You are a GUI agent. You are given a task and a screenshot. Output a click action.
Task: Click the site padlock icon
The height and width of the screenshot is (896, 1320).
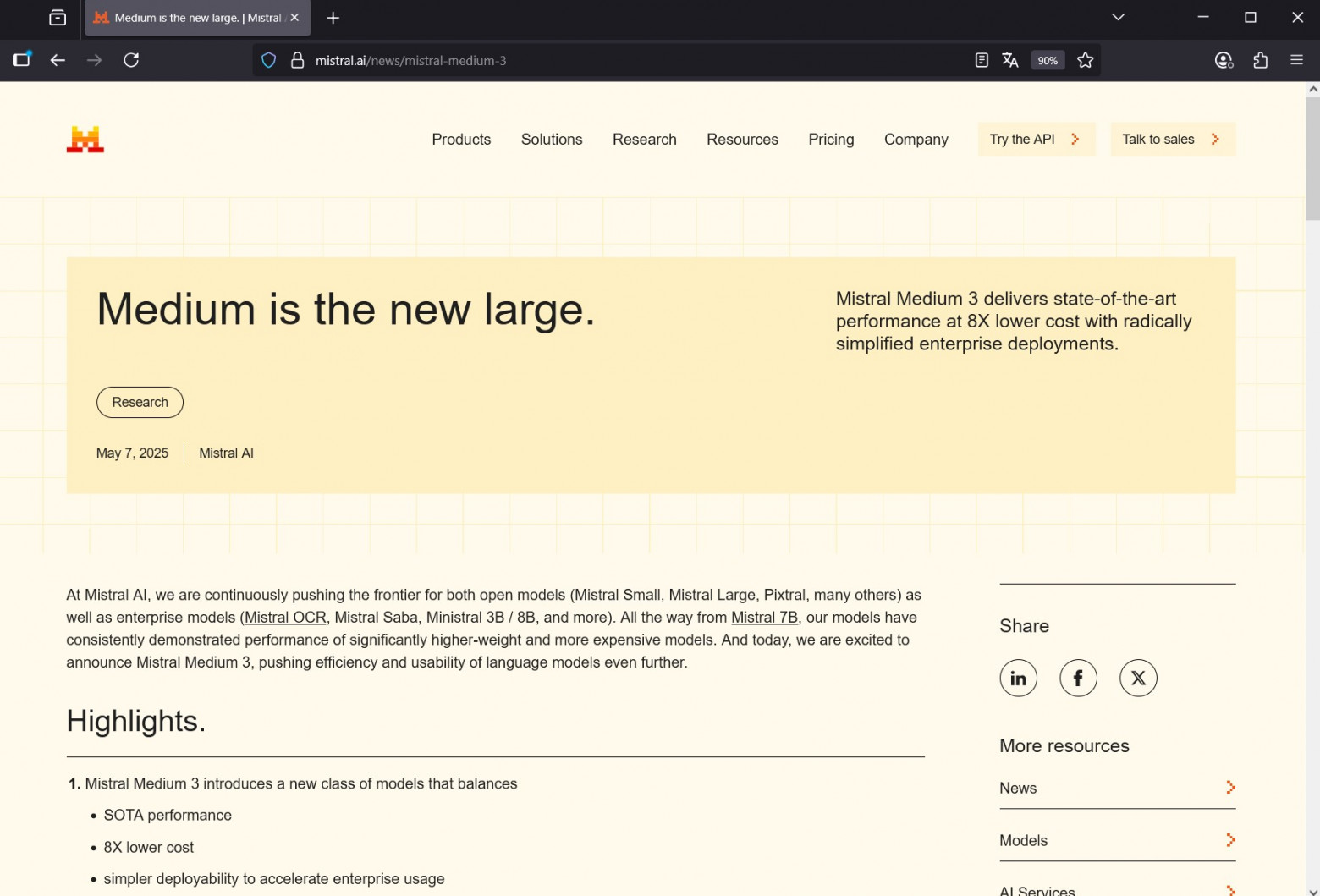pyautogui.click(x=297, y=60)
